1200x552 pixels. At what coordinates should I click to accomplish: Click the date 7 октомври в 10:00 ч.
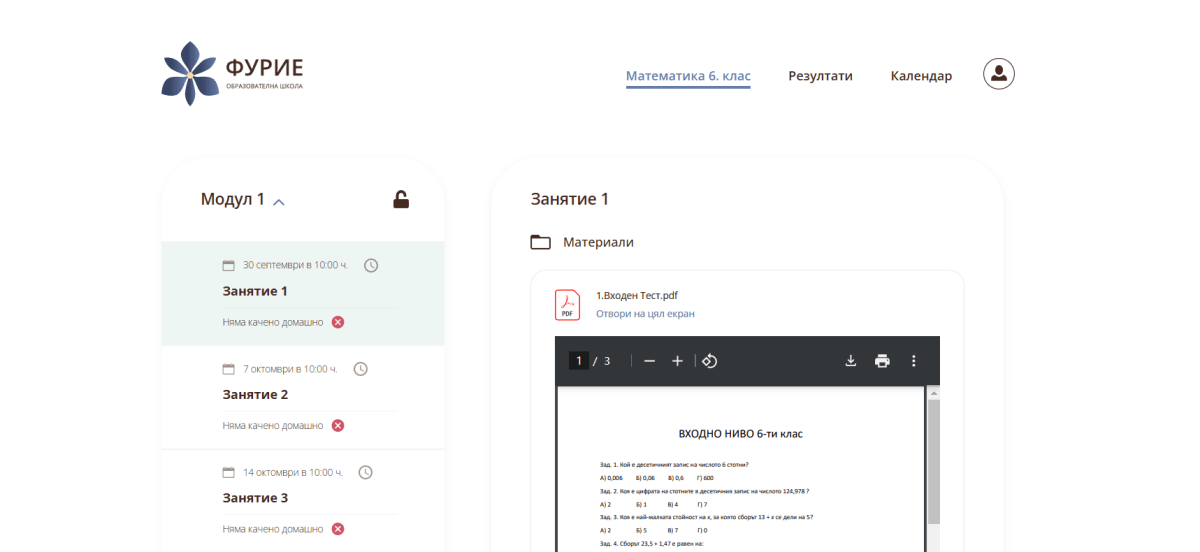[290, 369]
